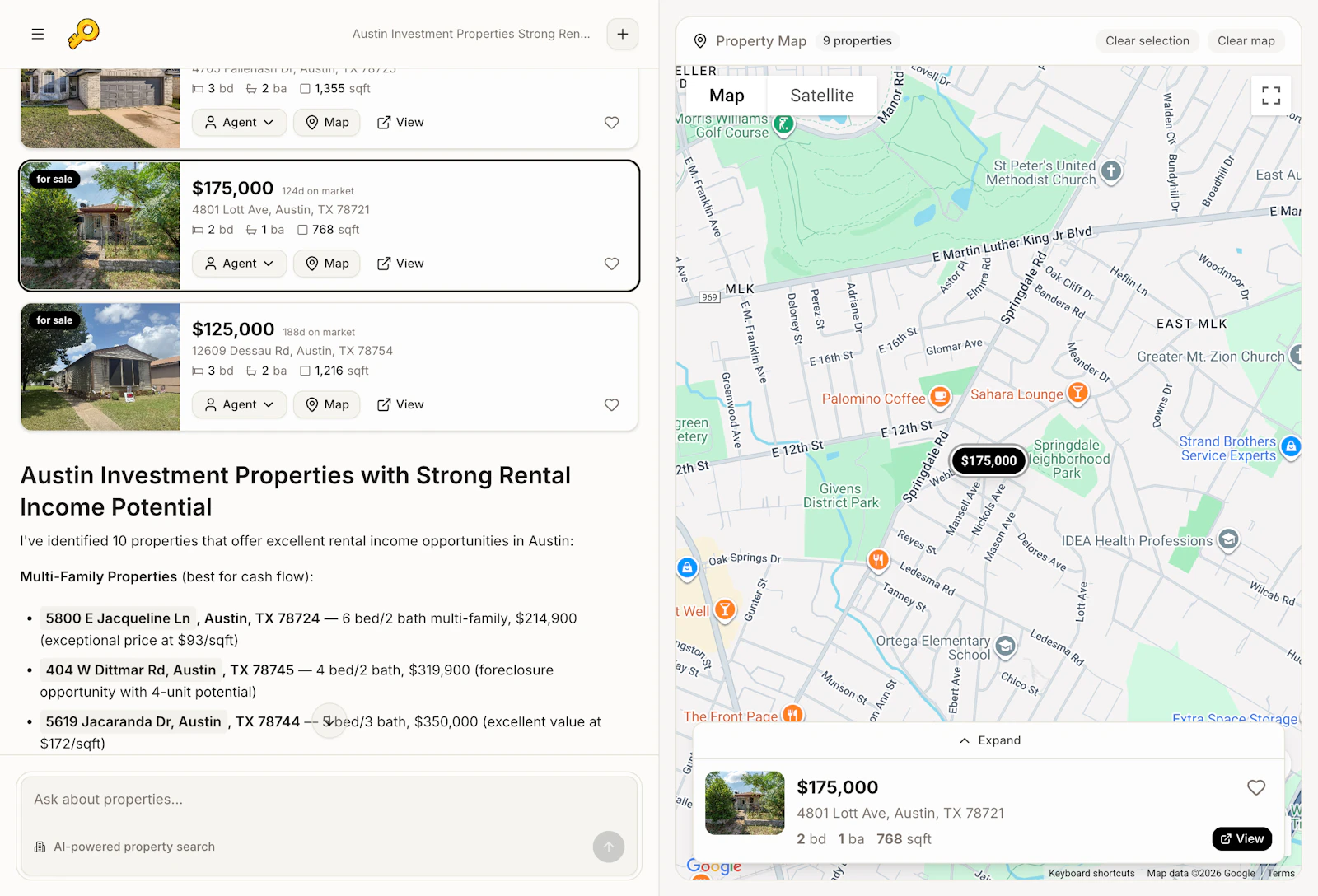Screen dimensions: 1318x896
Task: Click St Peter's United Methodist Church pin
Action: [1111, 170]
